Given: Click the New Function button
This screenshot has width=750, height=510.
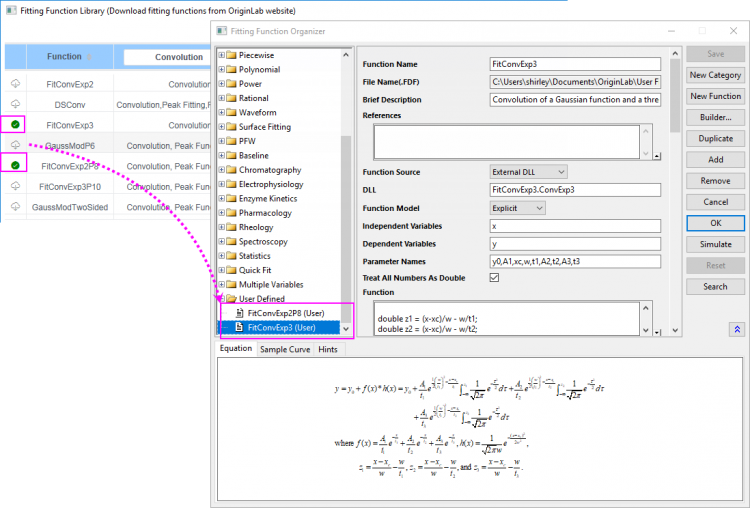Looking at the screenshot, I should click(x=716, y=96).
